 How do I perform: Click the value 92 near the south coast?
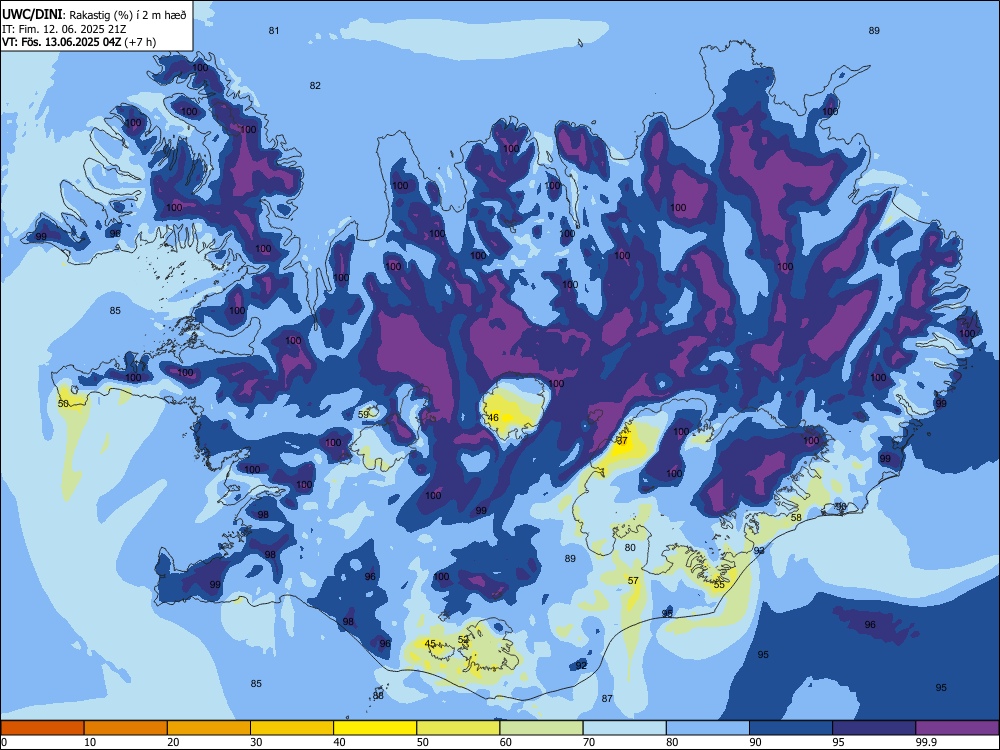click(x=581, y=665)
